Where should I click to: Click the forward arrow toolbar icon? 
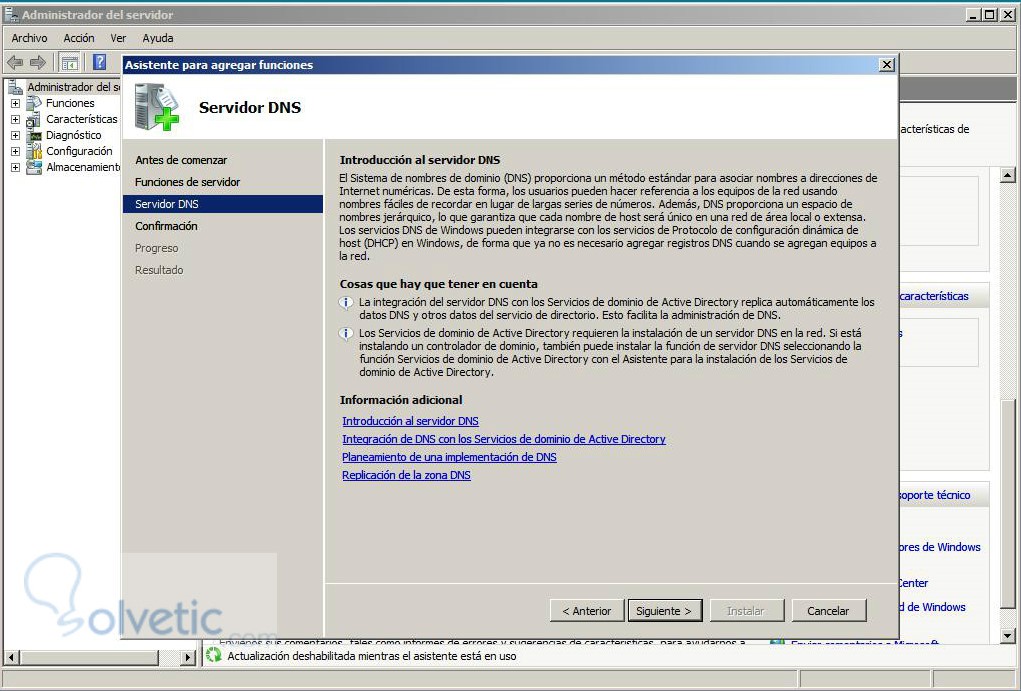(38, 63)
